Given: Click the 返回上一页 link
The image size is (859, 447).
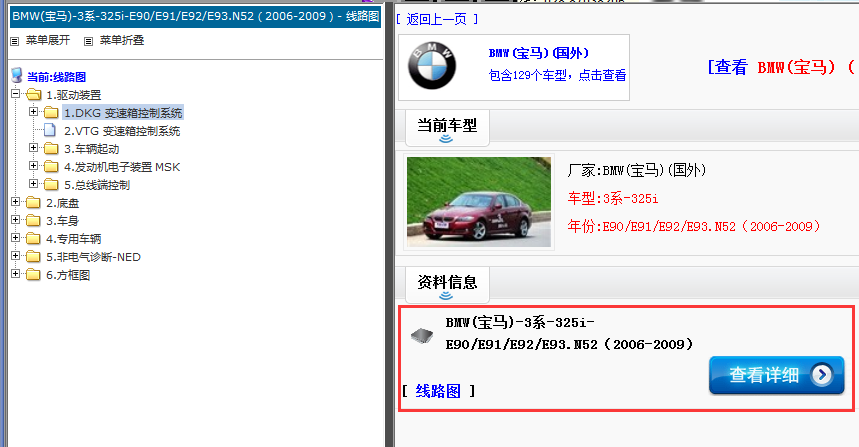Looking at the screenshot, I should click(x=436, y=19).
